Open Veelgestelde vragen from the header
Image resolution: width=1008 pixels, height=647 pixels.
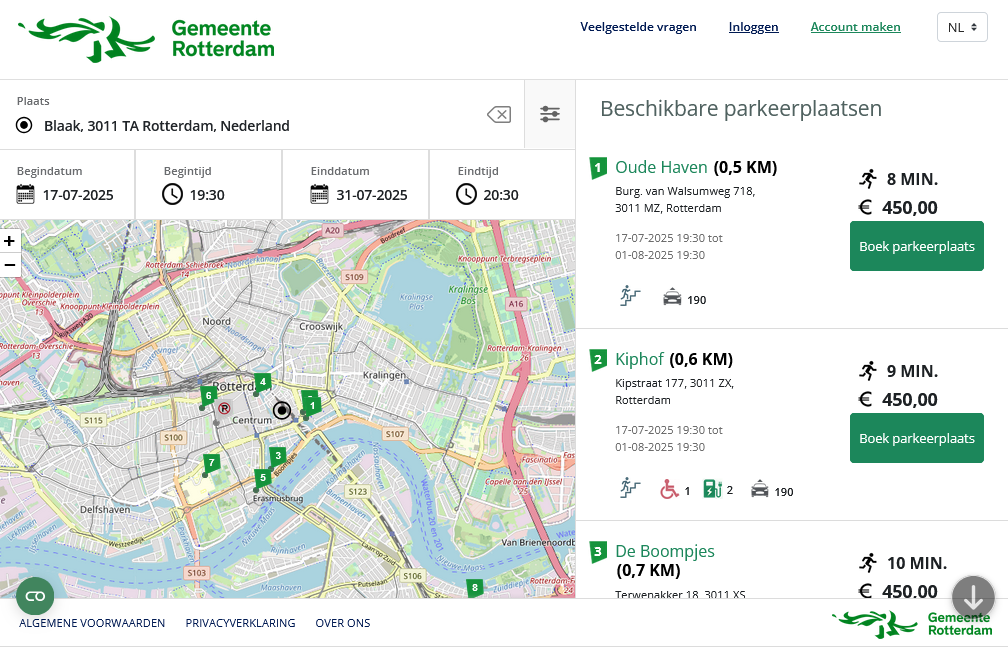pos(639,27)
